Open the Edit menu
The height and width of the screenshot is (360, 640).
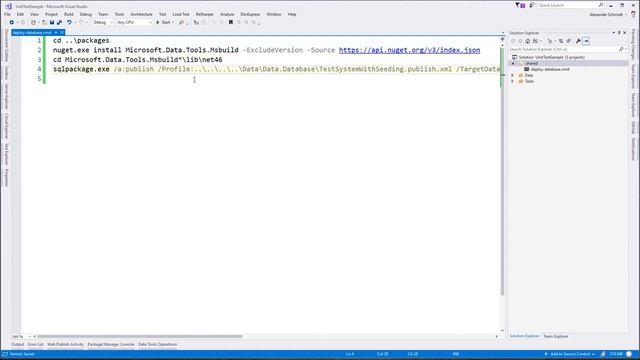pos(20,14)
